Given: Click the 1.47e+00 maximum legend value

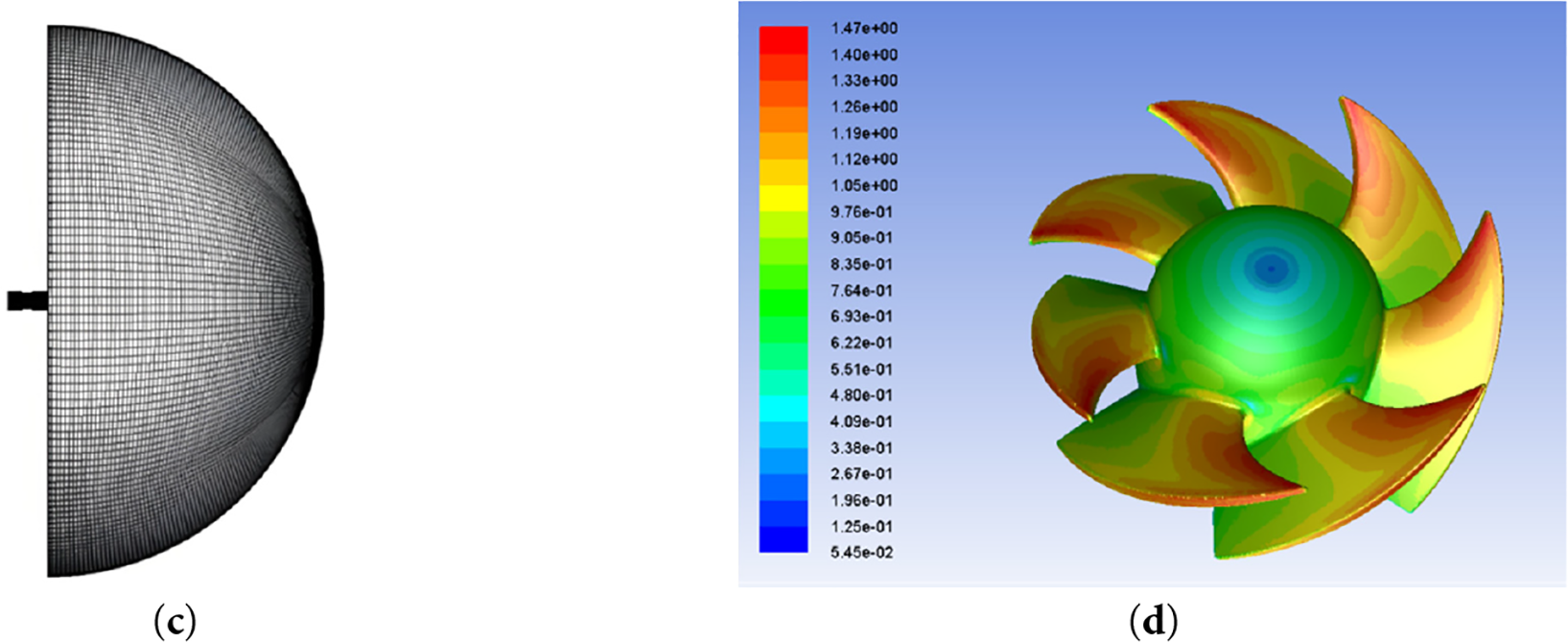Looking at the screenshot, I should click(863, 29).
